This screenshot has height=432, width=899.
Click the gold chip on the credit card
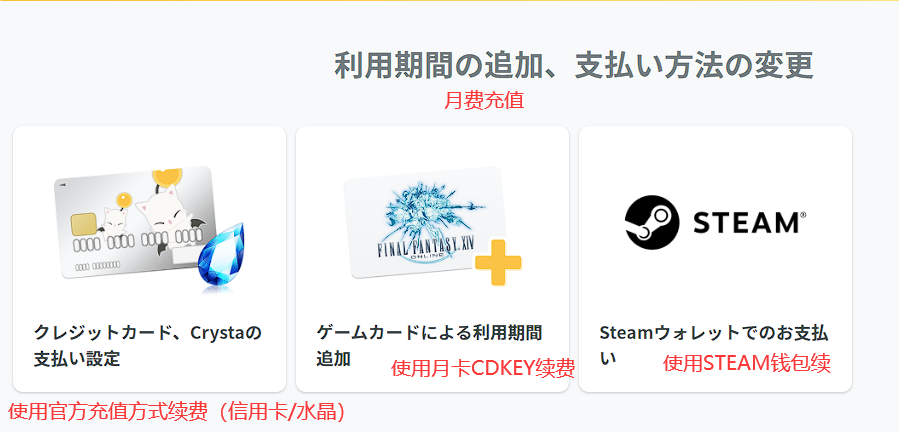pos(83,225)
